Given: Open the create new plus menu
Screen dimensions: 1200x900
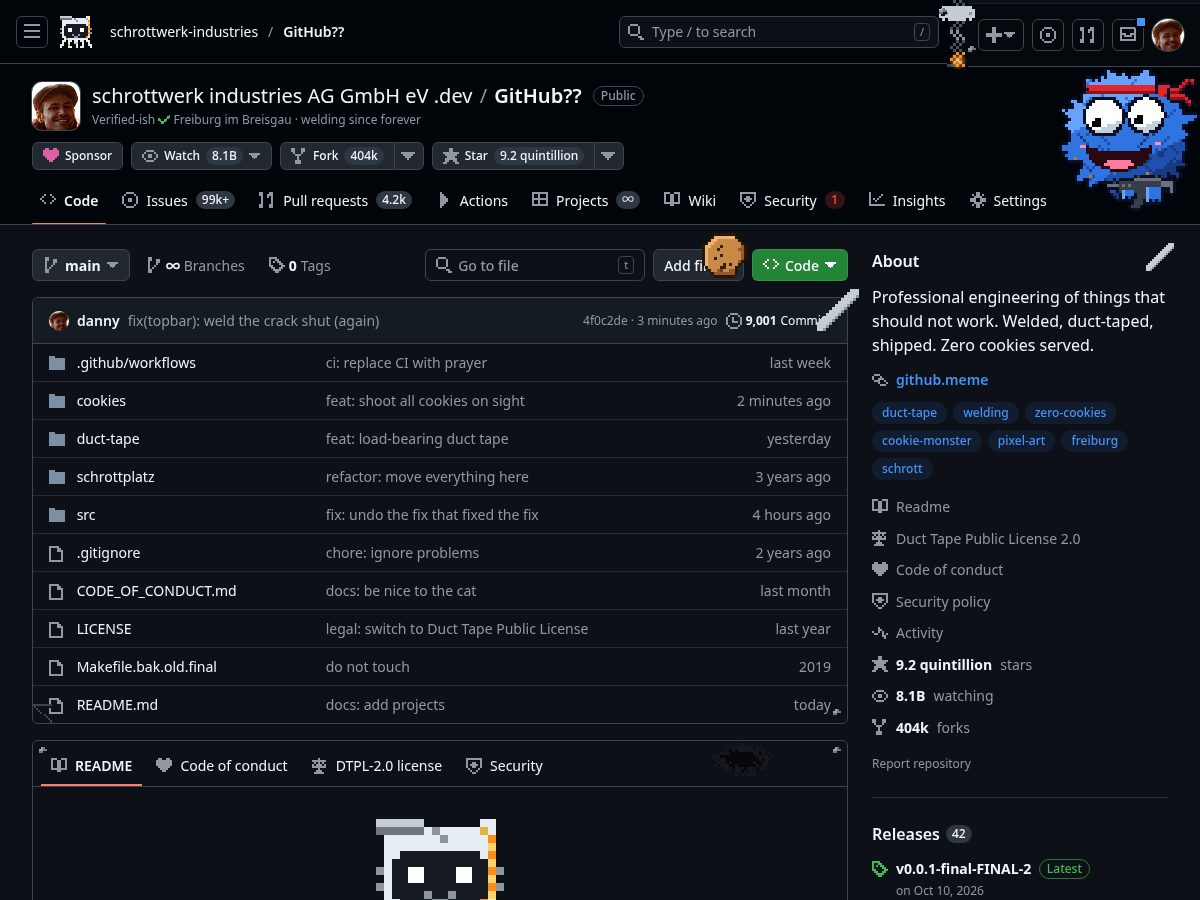Looking at the screenshot, I should pyautogui.click(x=999, y=35).
